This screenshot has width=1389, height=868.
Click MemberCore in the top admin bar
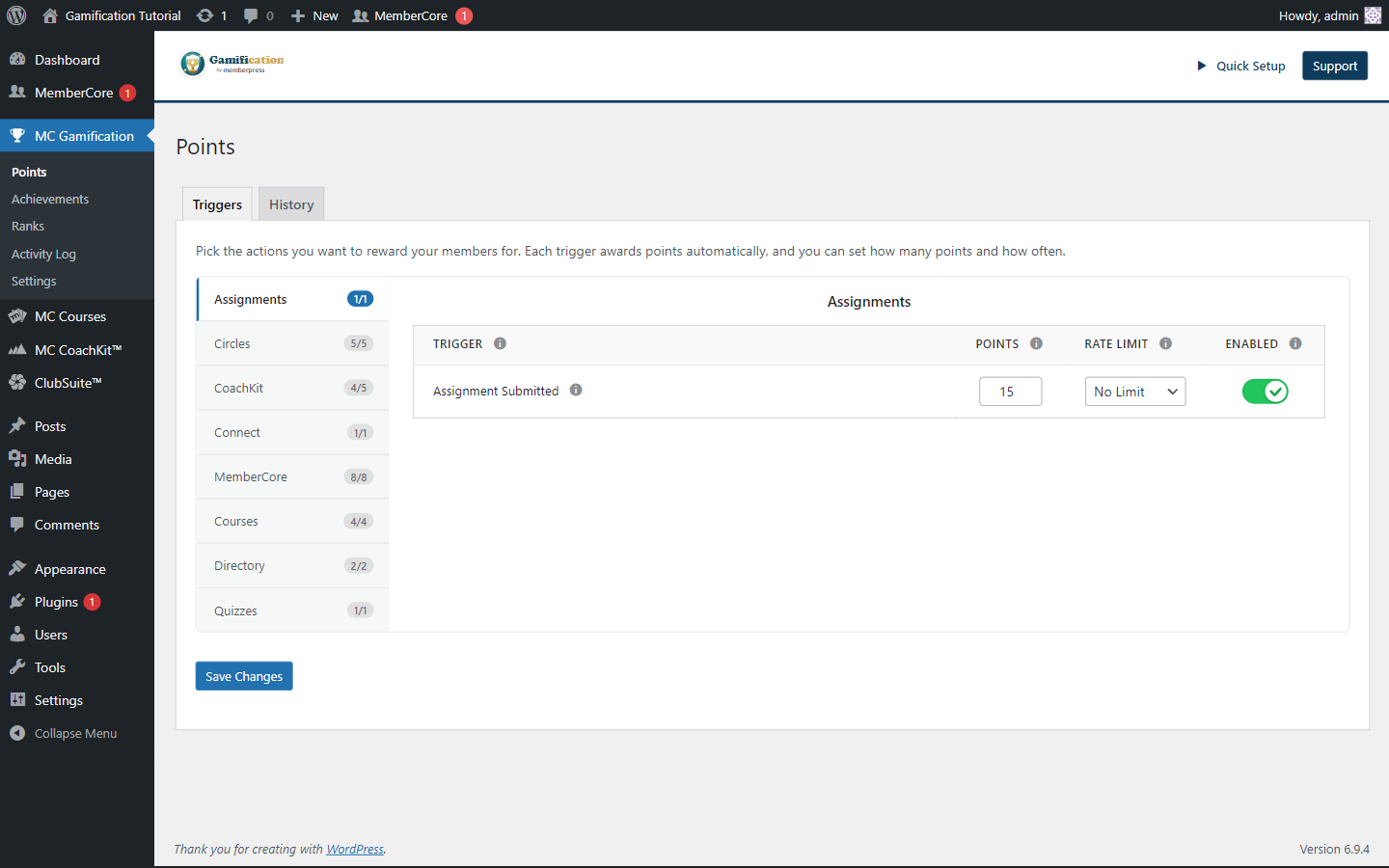pyautogui.click(x=412, y=15)
